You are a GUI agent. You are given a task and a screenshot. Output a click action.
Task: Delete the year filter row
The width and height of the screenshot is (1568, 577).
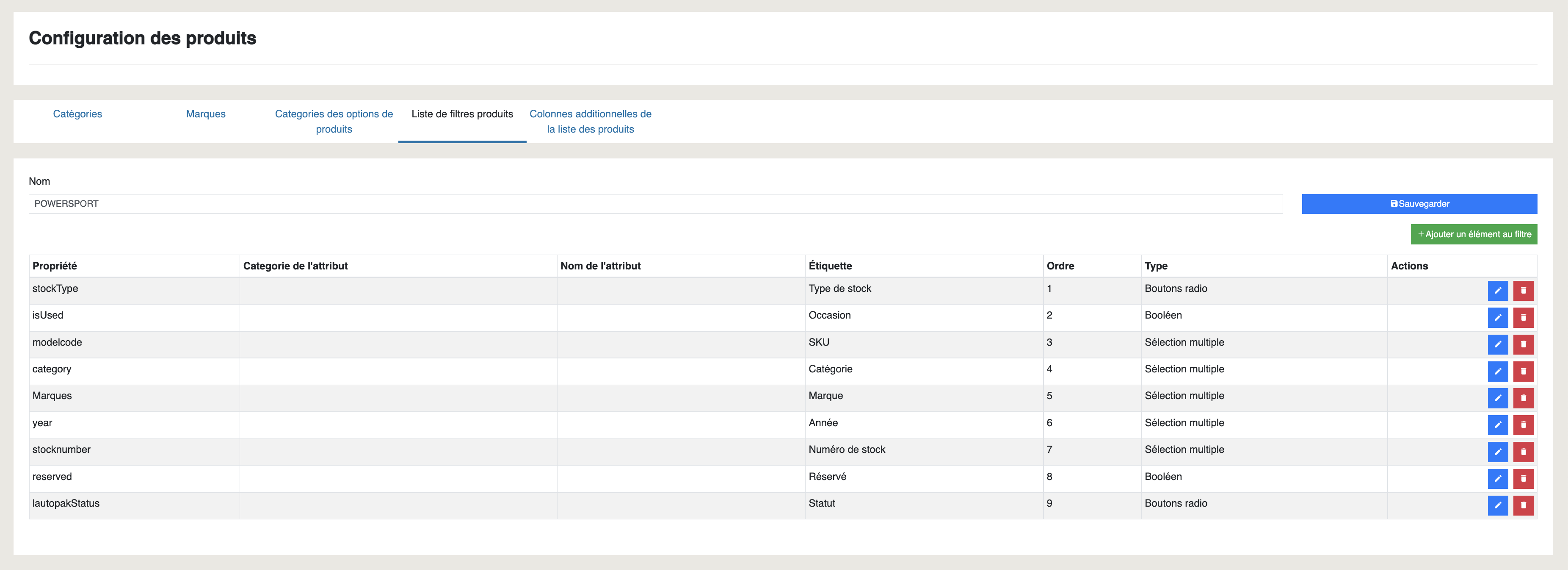[x=1523, y=424]
